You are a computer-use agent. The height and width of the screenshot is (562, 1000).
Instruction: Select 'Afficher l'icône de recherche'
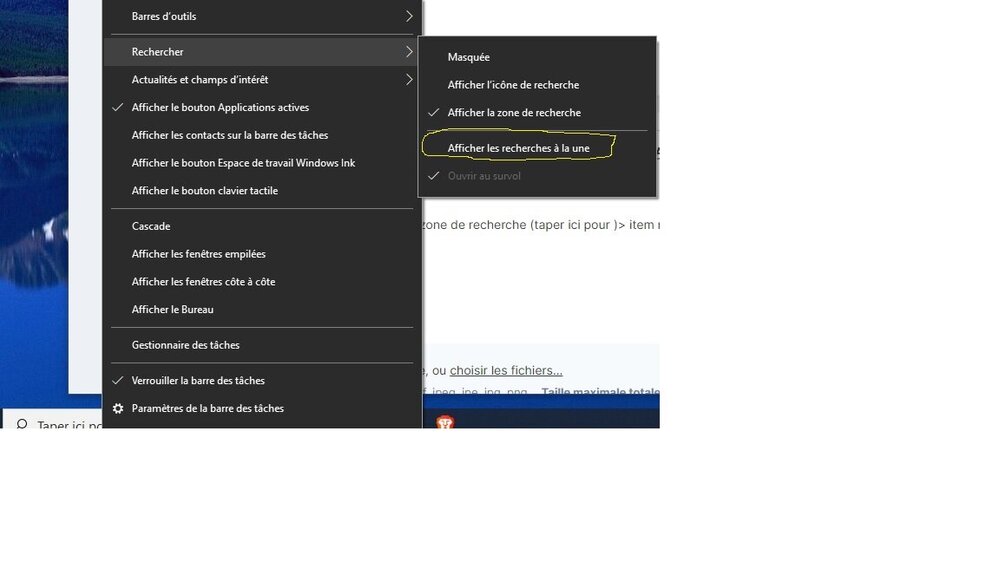pos(513,85)
